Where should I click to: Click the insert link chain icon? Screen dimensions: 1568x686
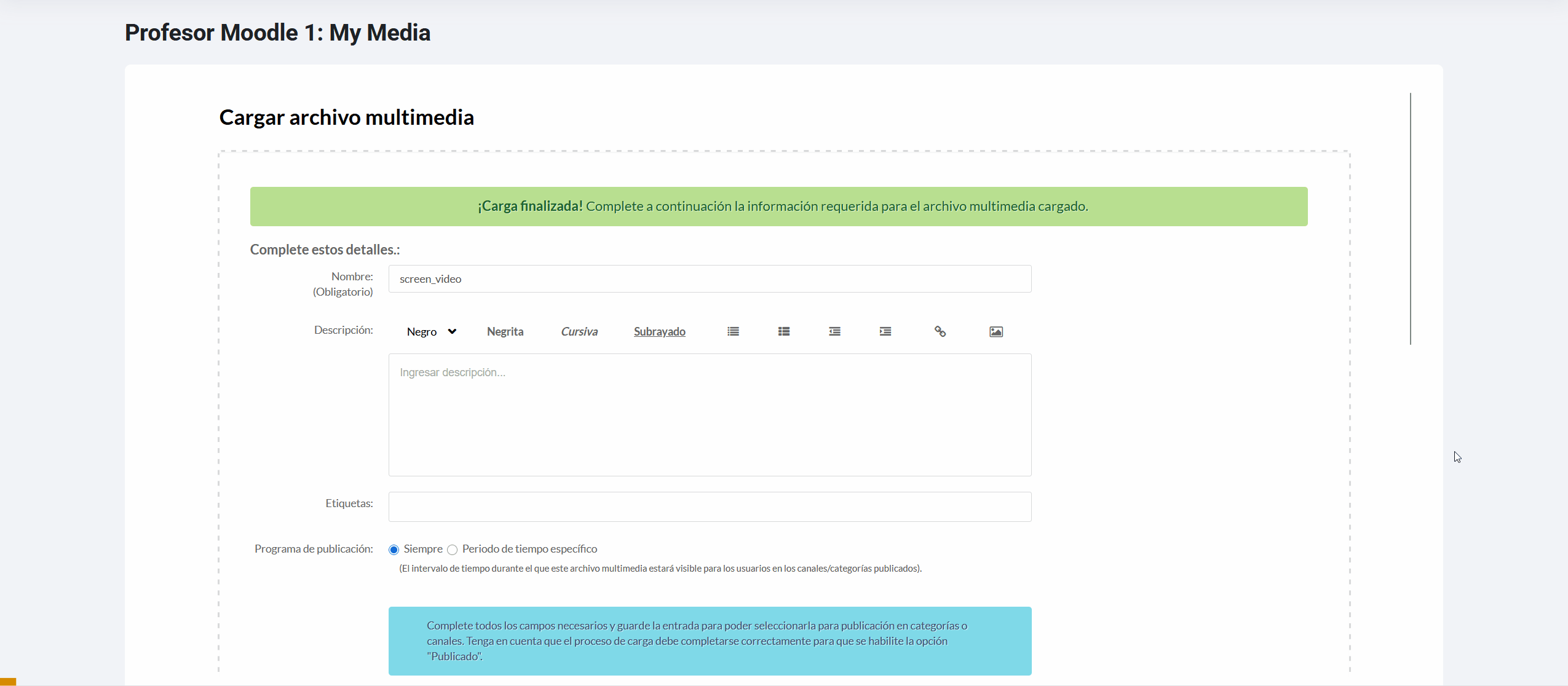pyautogui.click(x=940, y=331)
